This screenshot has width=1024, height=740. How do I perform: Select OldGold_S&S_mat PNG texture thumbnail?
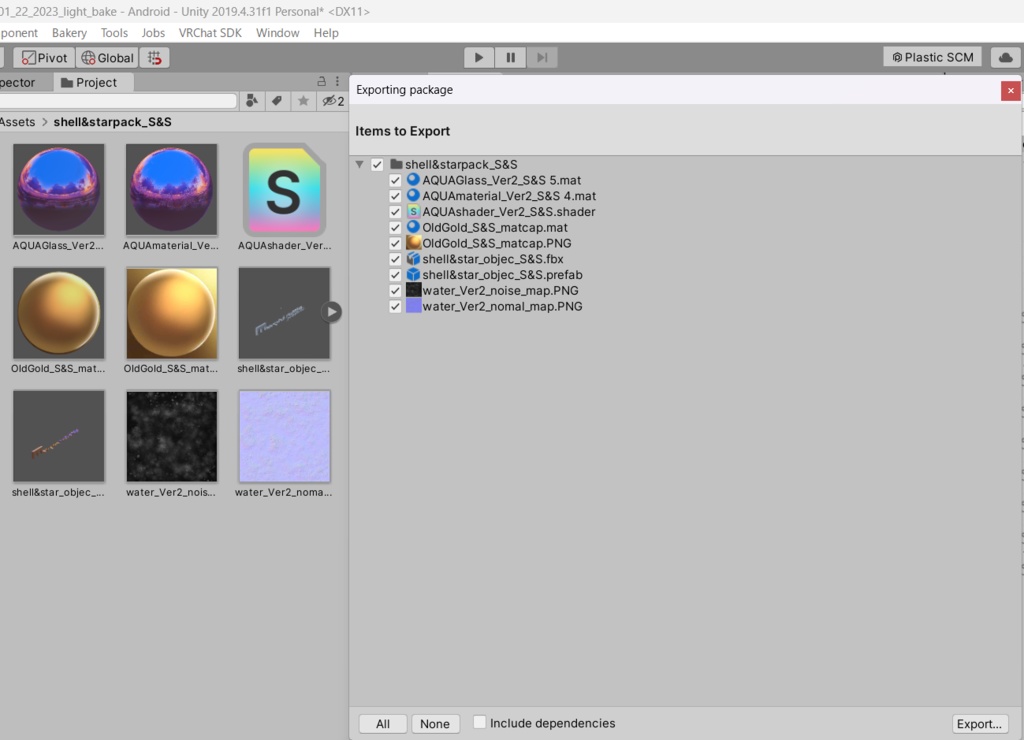click(171, 313)
